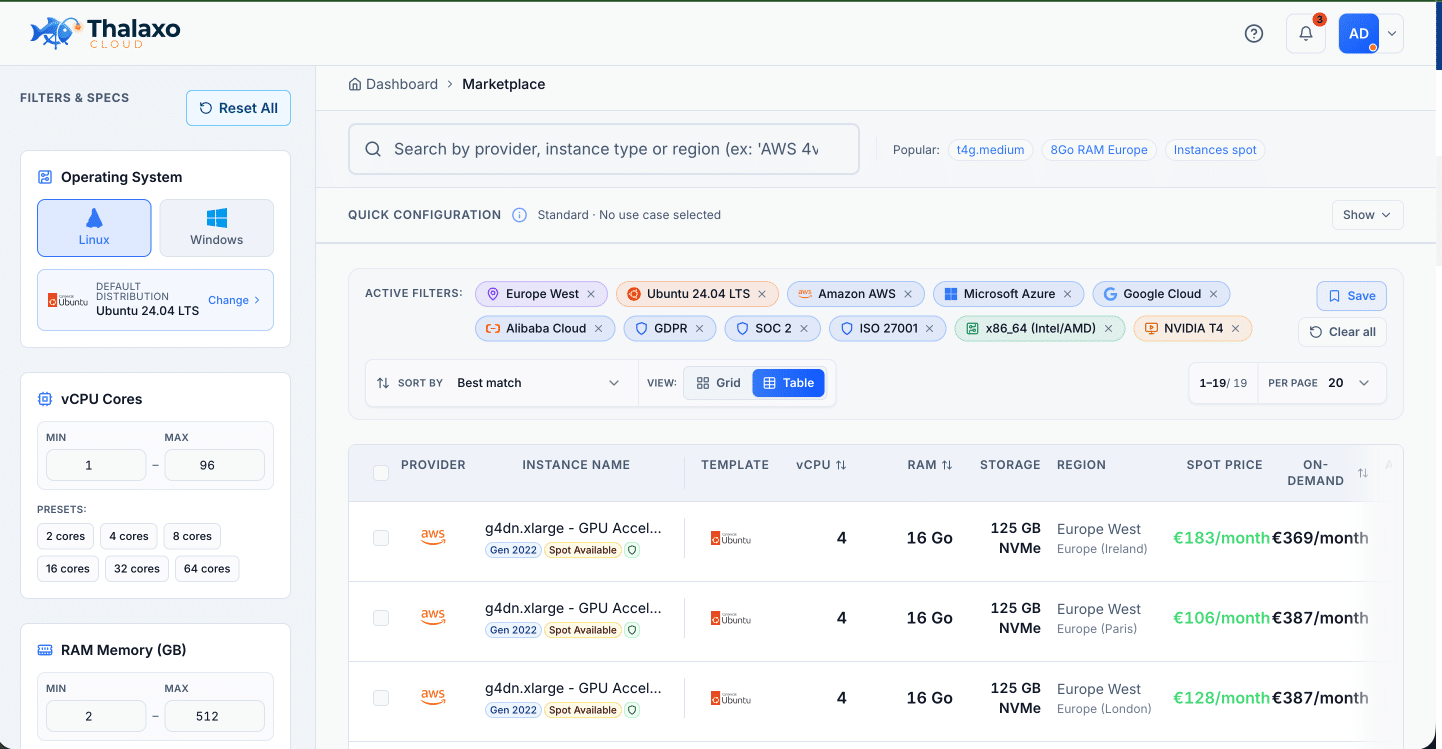Switch to Grid view
Screen dimensions: 1442x749
pos(718,383)
